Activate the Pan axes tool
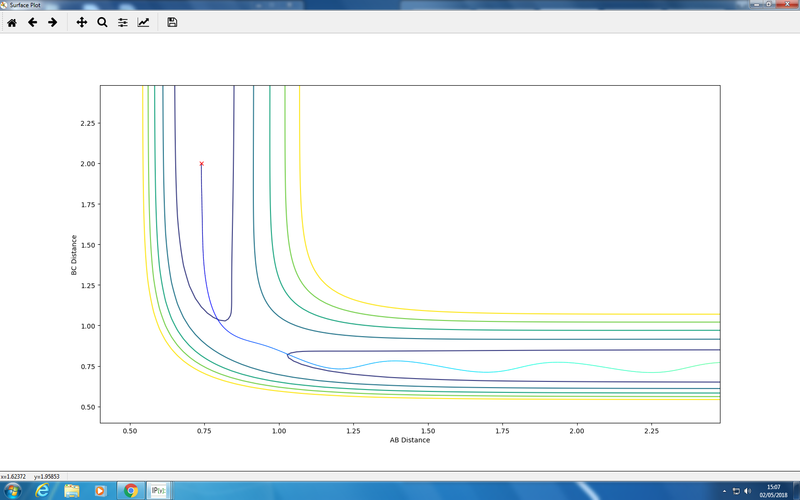The height and width of the screenshot is (500, 800). pyautogui.click(x=82, y=22)
